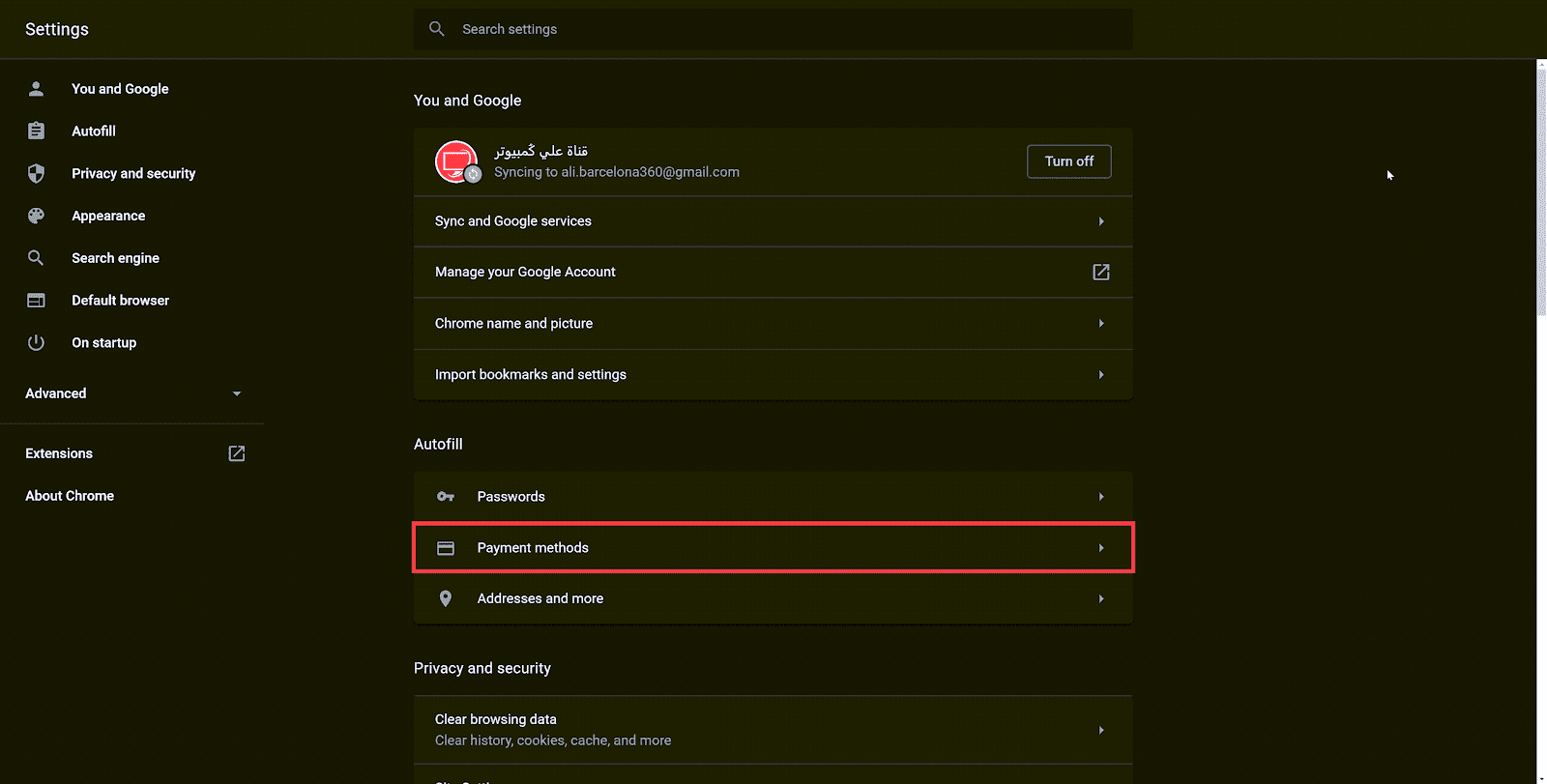
Task: Click the Autofill clipboard icon in sidebar
Action: tap(36, 131)
